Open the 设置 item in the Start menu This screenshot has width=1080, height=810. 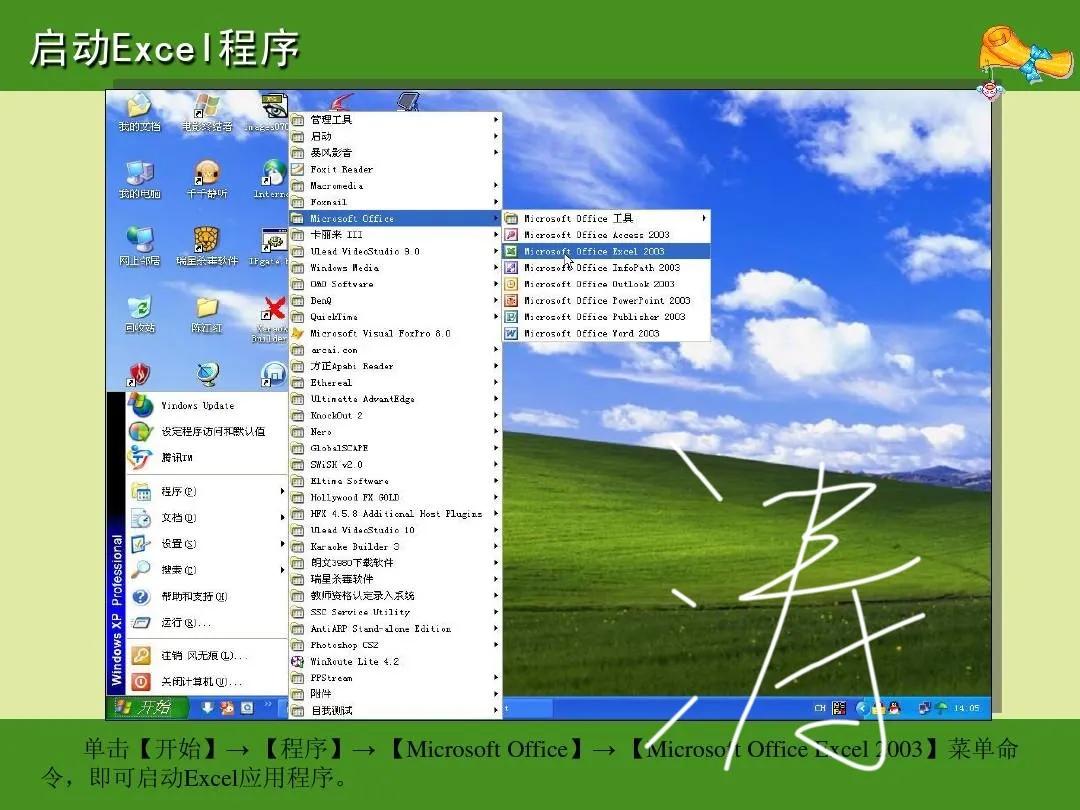tap(175, 544)
